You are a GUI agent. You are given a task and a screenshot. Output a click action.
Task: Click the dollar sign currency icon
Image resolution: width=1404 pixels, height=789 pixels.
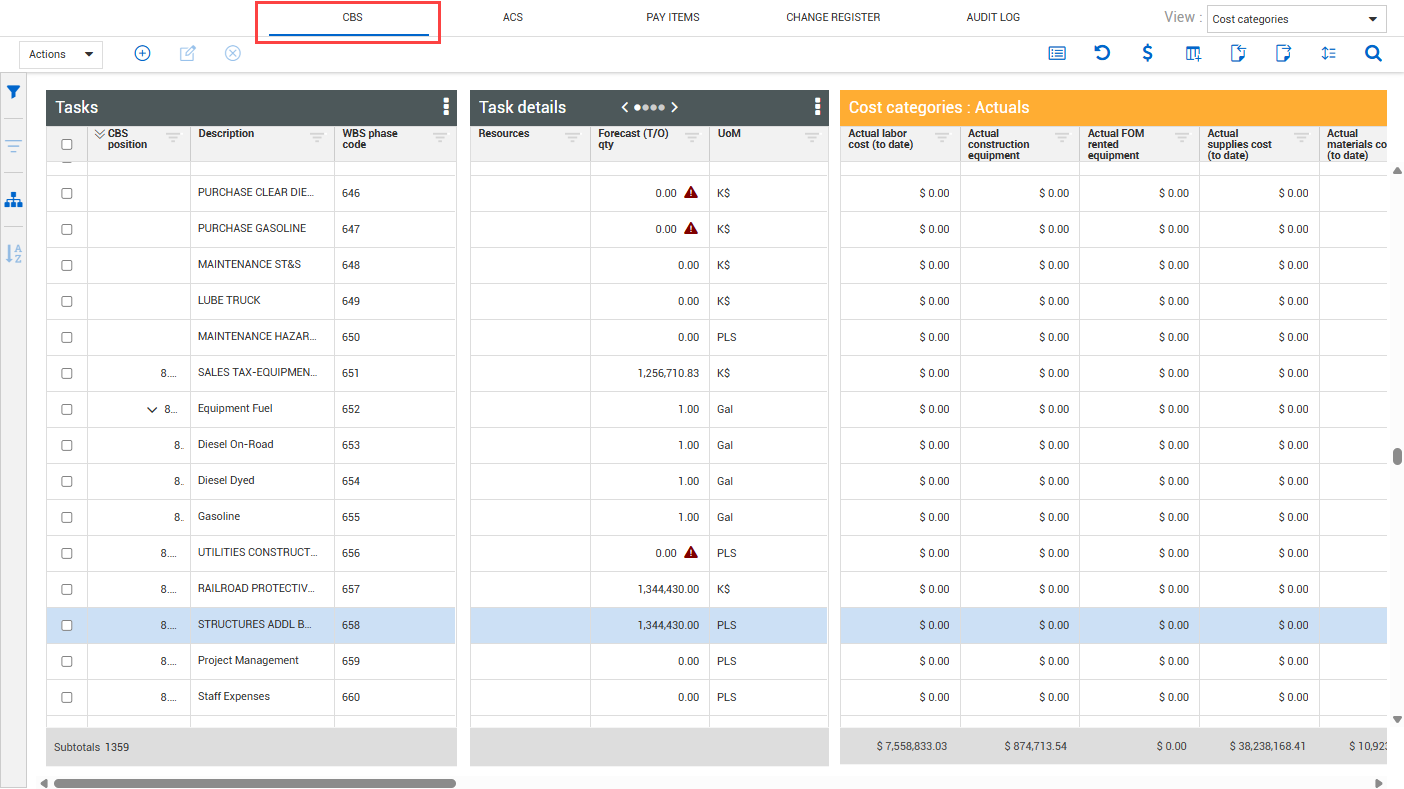click(x=1148, y=54)
